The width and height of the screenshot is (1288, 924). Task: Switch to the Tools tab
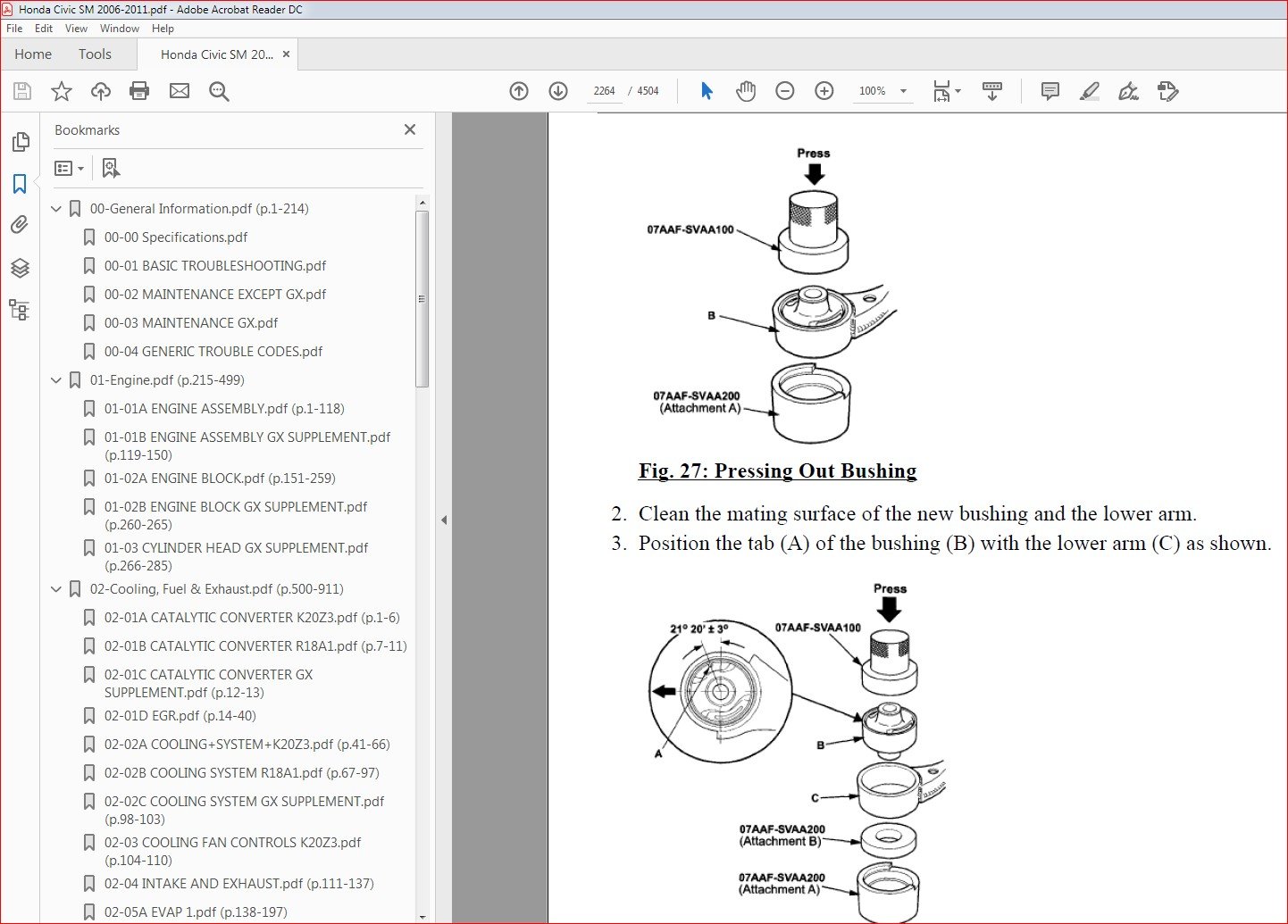95,54
